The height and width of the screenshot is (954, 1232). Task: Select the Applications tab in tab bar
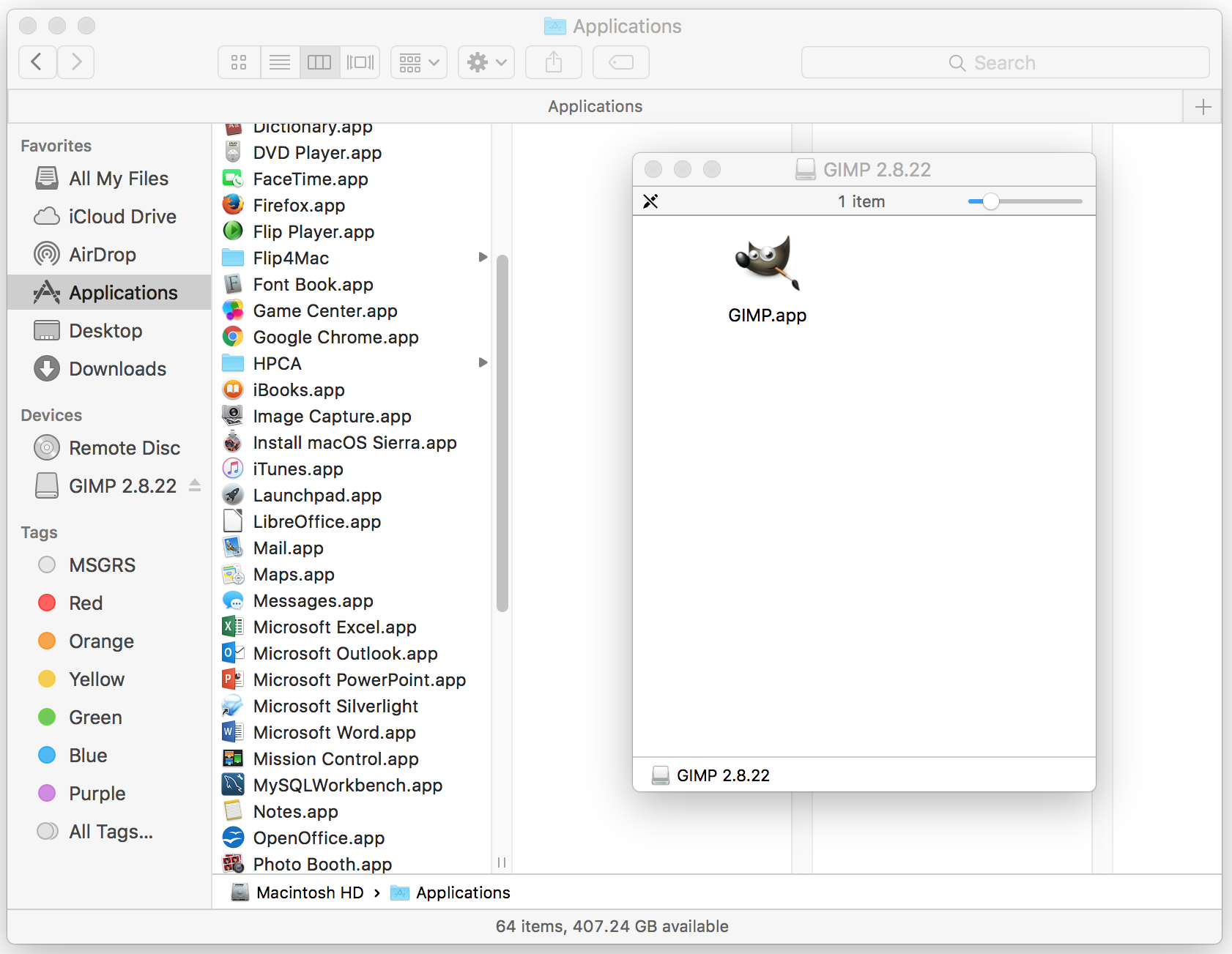point(595,107)
